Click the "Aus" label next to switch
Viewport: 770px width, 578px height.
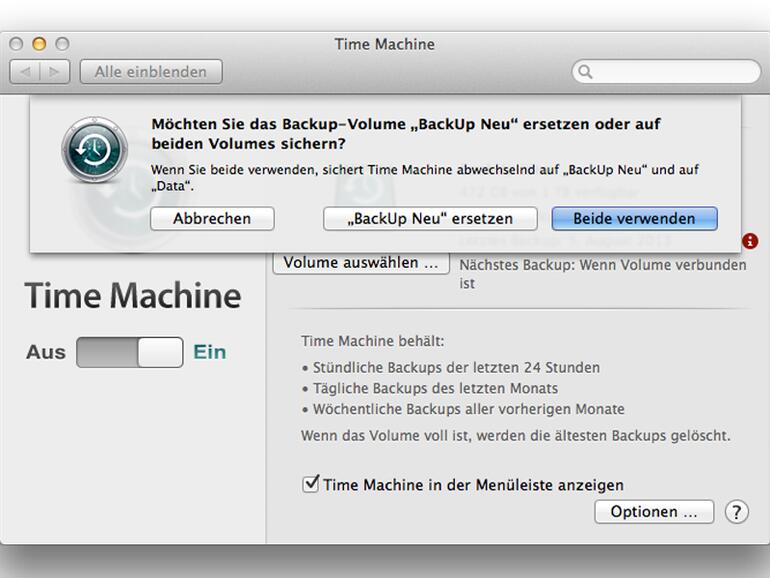46,352
